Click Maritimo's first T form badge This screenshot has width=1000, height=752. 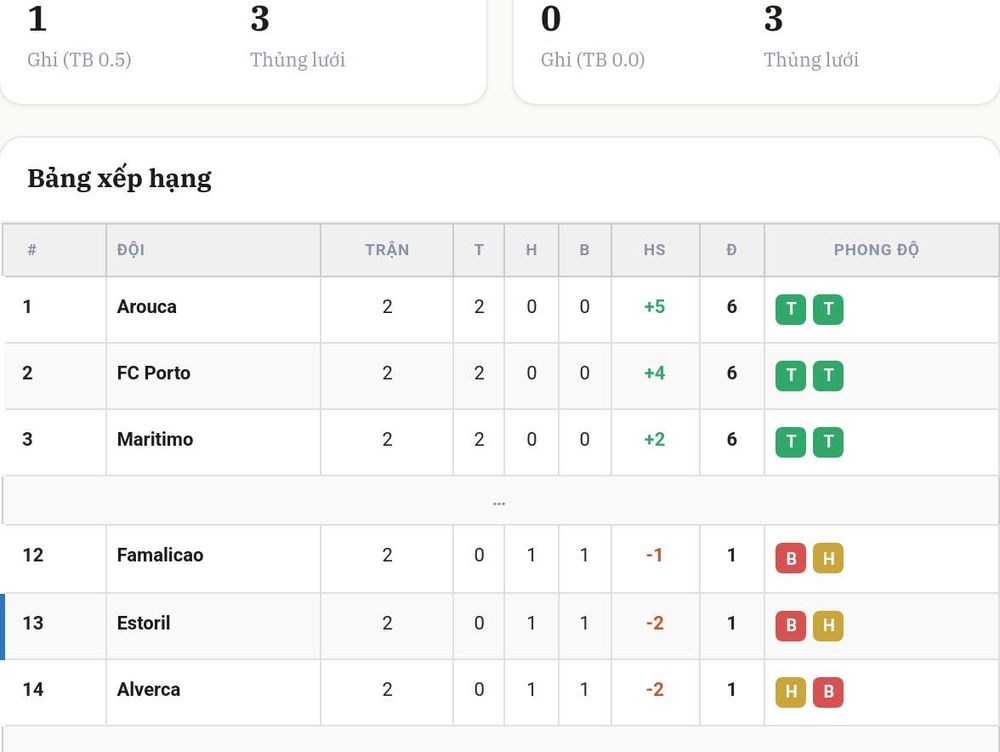coord(790,442)
